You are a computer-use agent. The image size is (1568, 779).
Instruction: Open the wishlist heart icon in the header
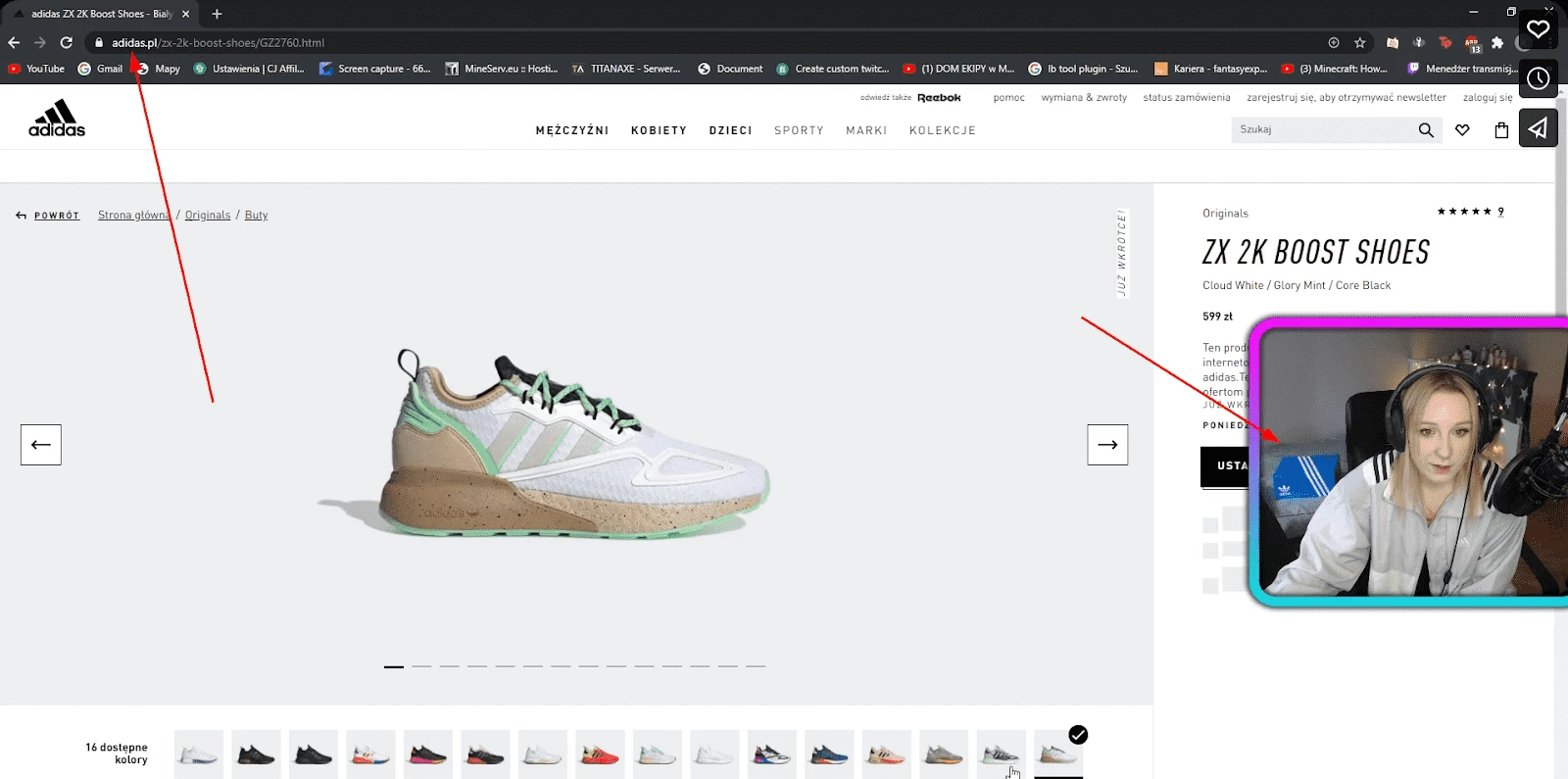1462,129
